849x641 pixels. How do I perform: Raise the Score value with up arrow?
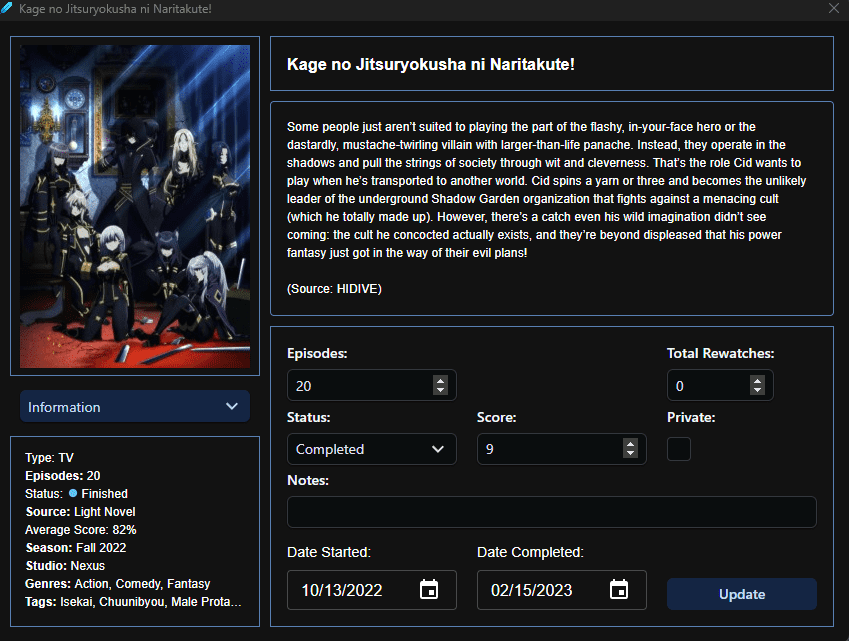(x=630, y=444)
